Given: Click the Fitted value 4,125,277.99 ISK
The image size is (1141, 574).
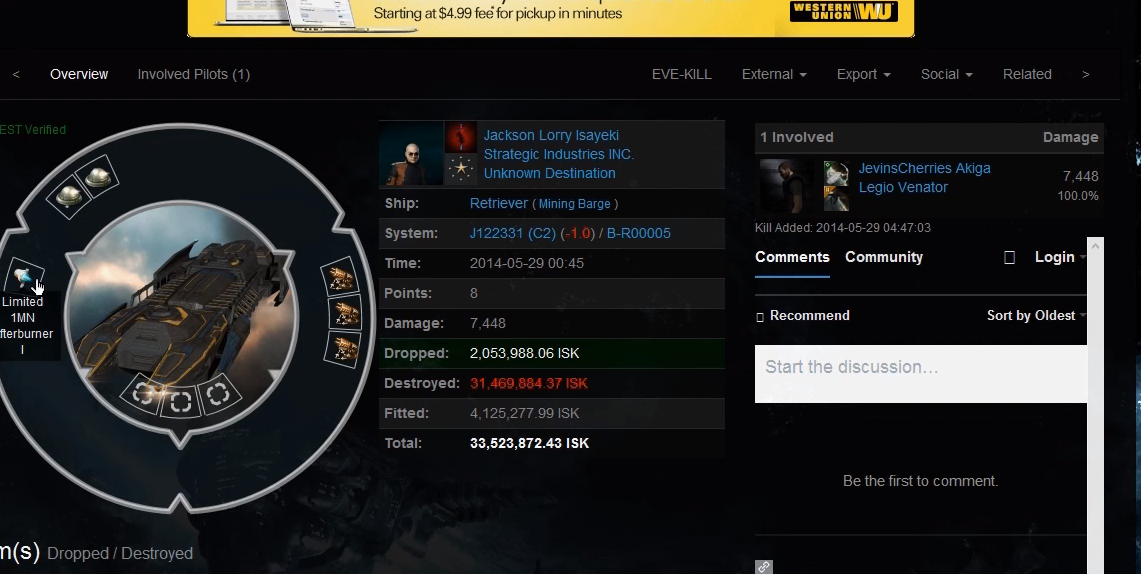Looking at the screenshot, I should click(x=525, y=413).
